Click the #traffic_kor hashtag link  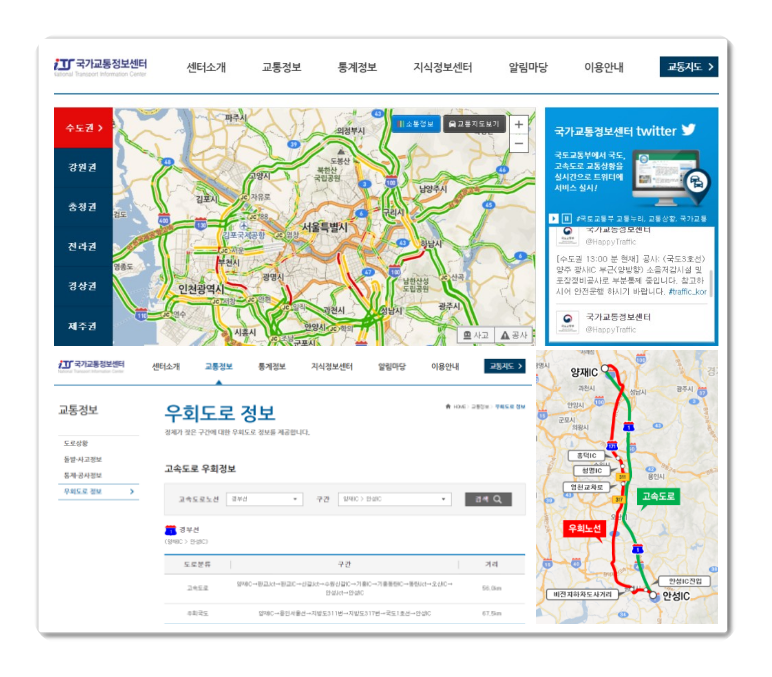pos(687,291)
